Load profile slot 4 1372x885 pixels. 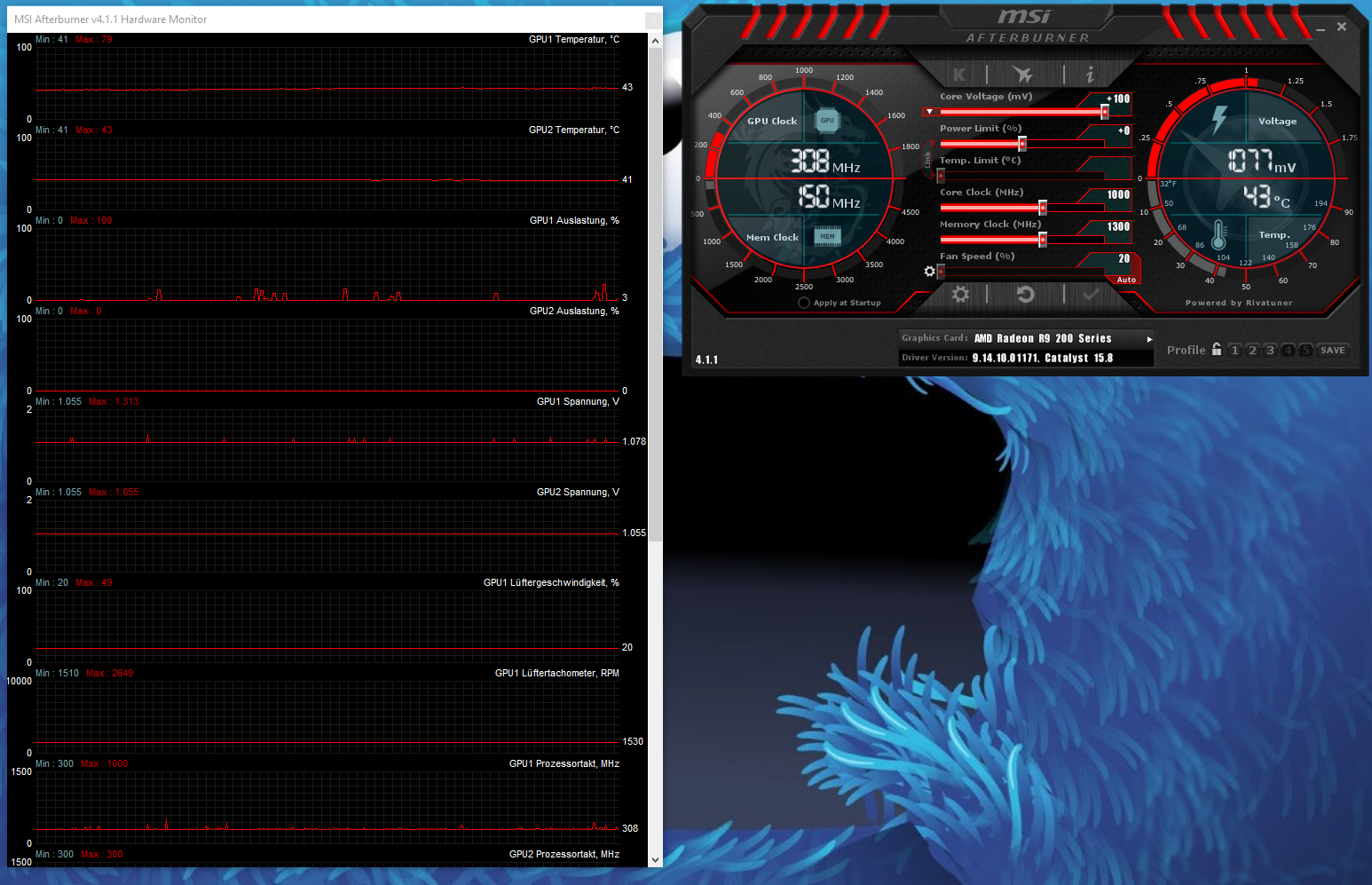(1288, 350)
